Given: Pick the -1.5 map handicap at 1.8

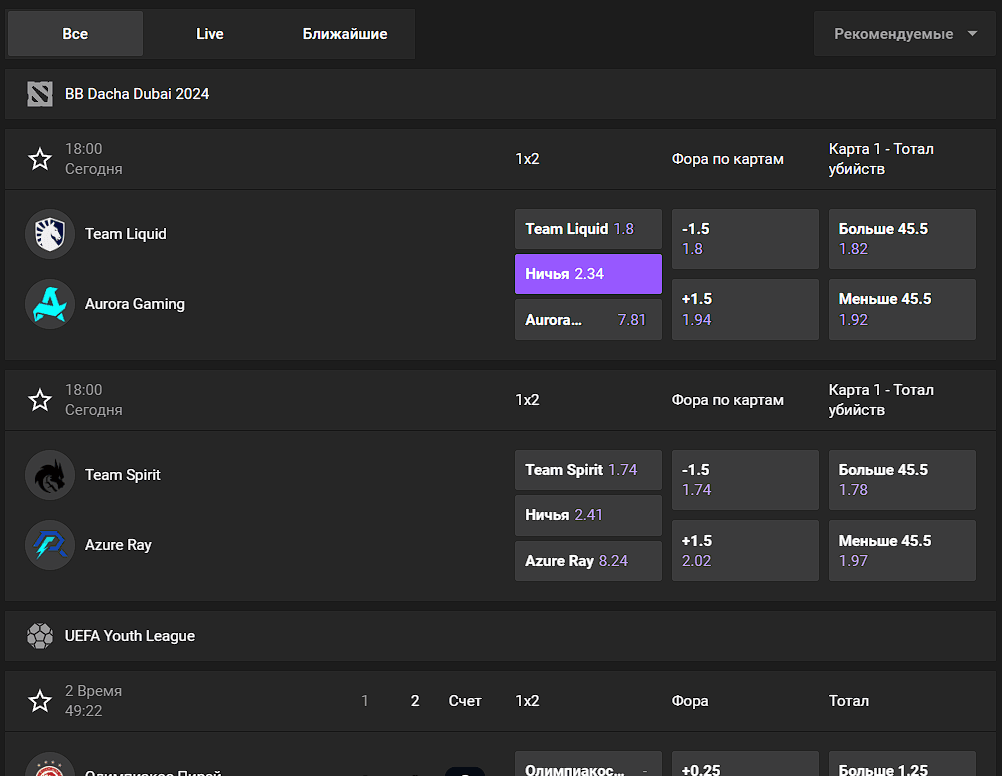Looking at the screenshot, I should (x=745, y=239).
